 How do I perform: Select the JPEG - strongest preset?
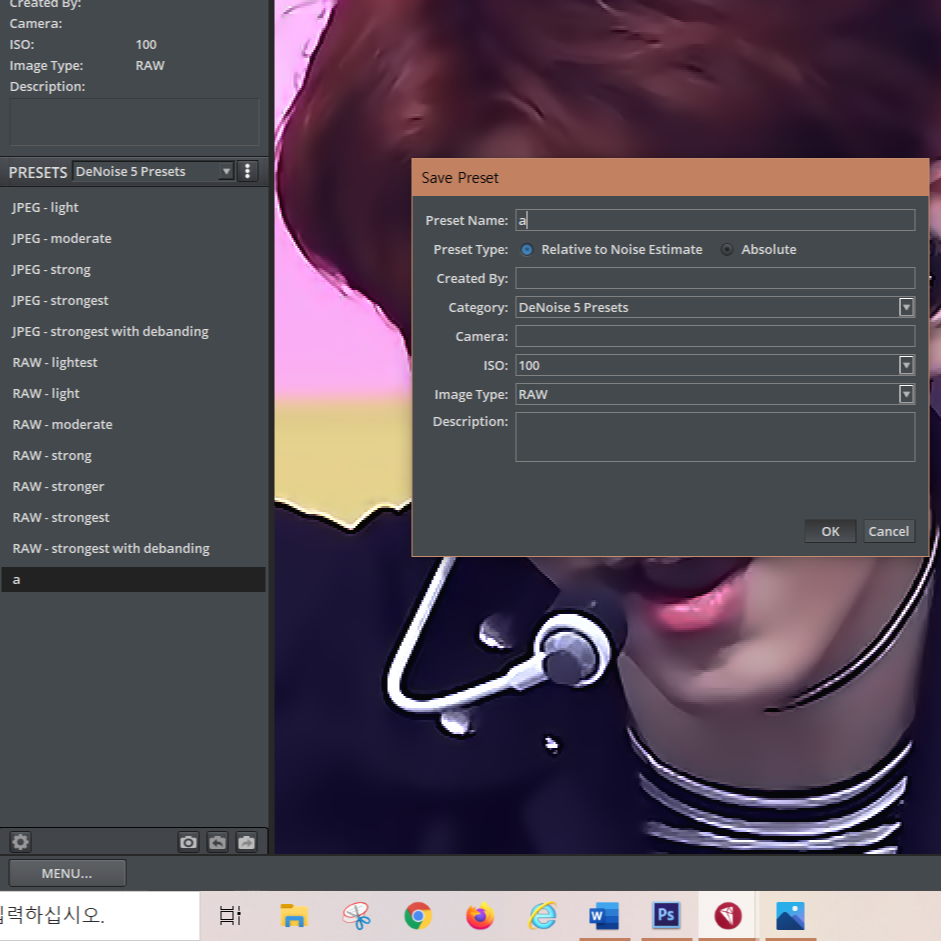tap(133, 300)
